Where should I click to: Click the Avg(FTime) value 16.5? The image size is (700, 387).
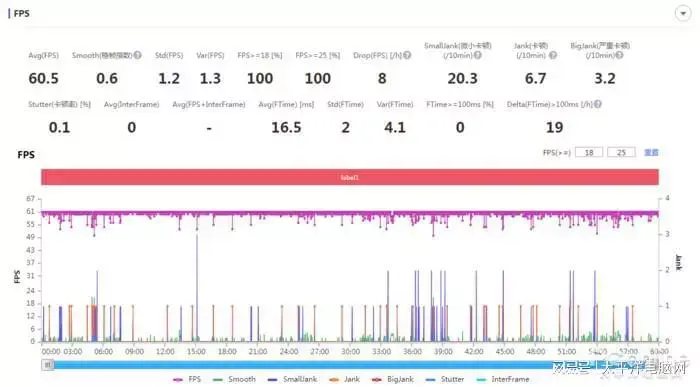tap(286, 128)
